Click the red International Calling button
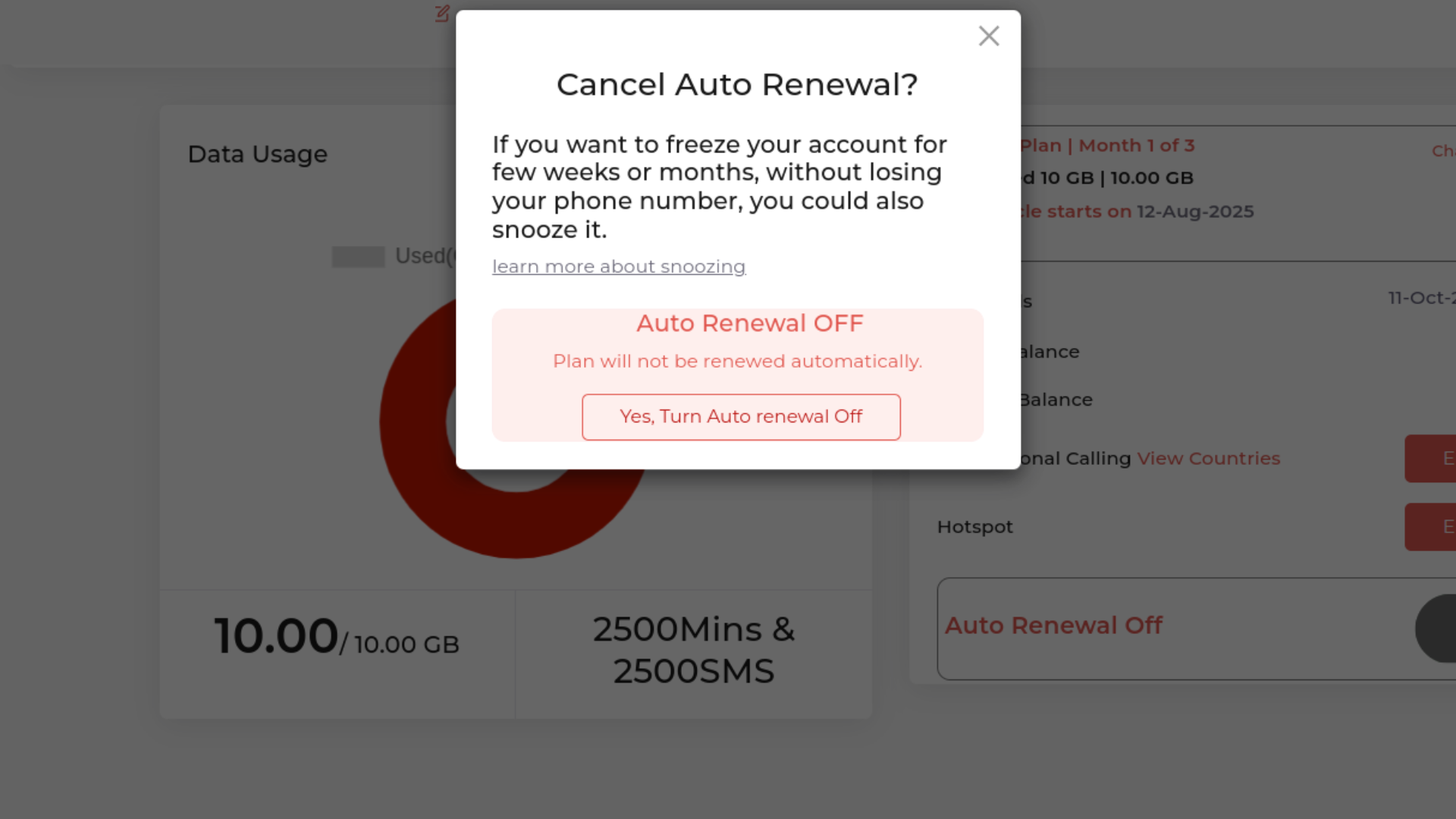 click(x=1430, y=459)
